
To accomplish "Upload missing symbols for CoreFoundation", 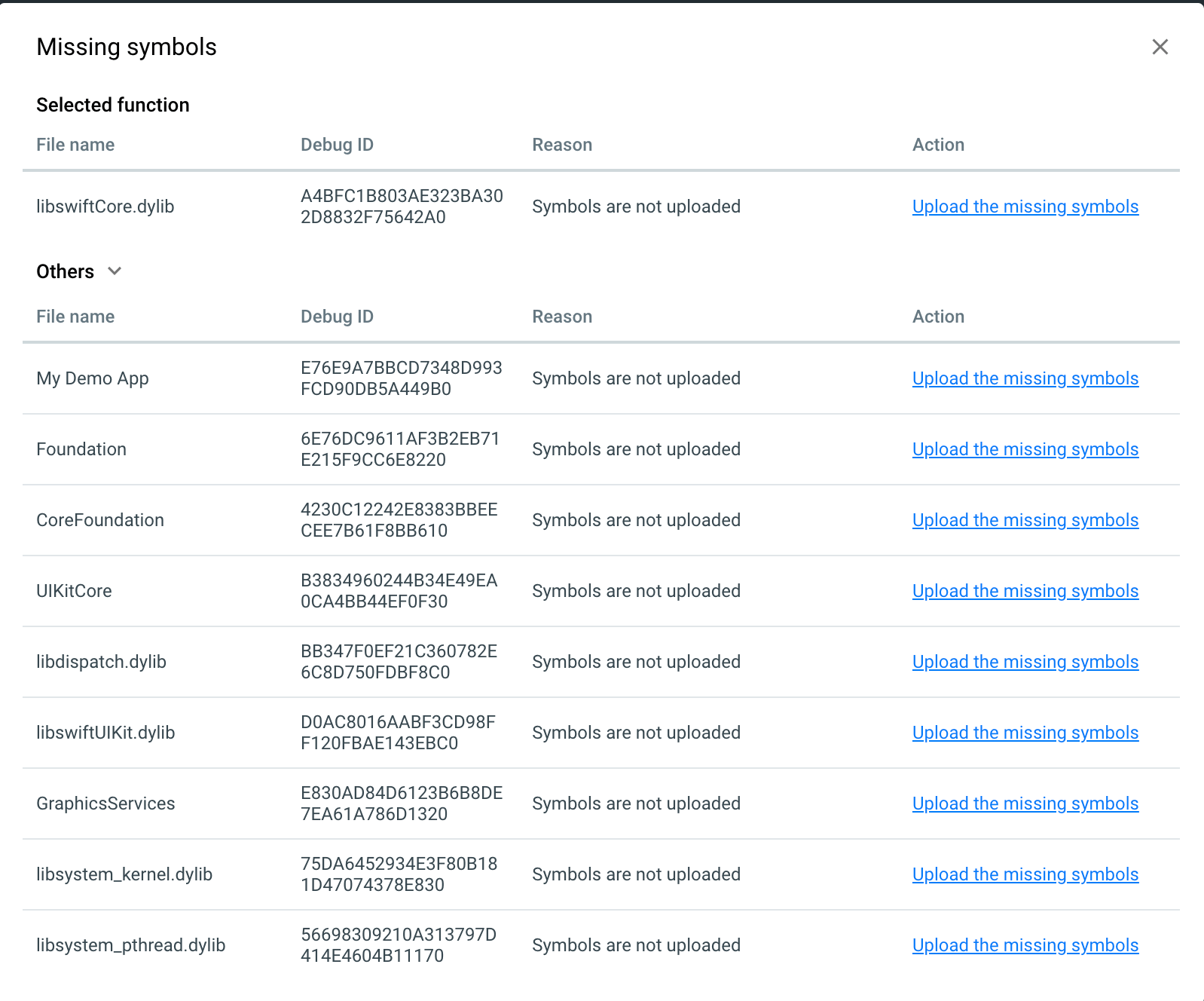I will [x=1025, y=520].
